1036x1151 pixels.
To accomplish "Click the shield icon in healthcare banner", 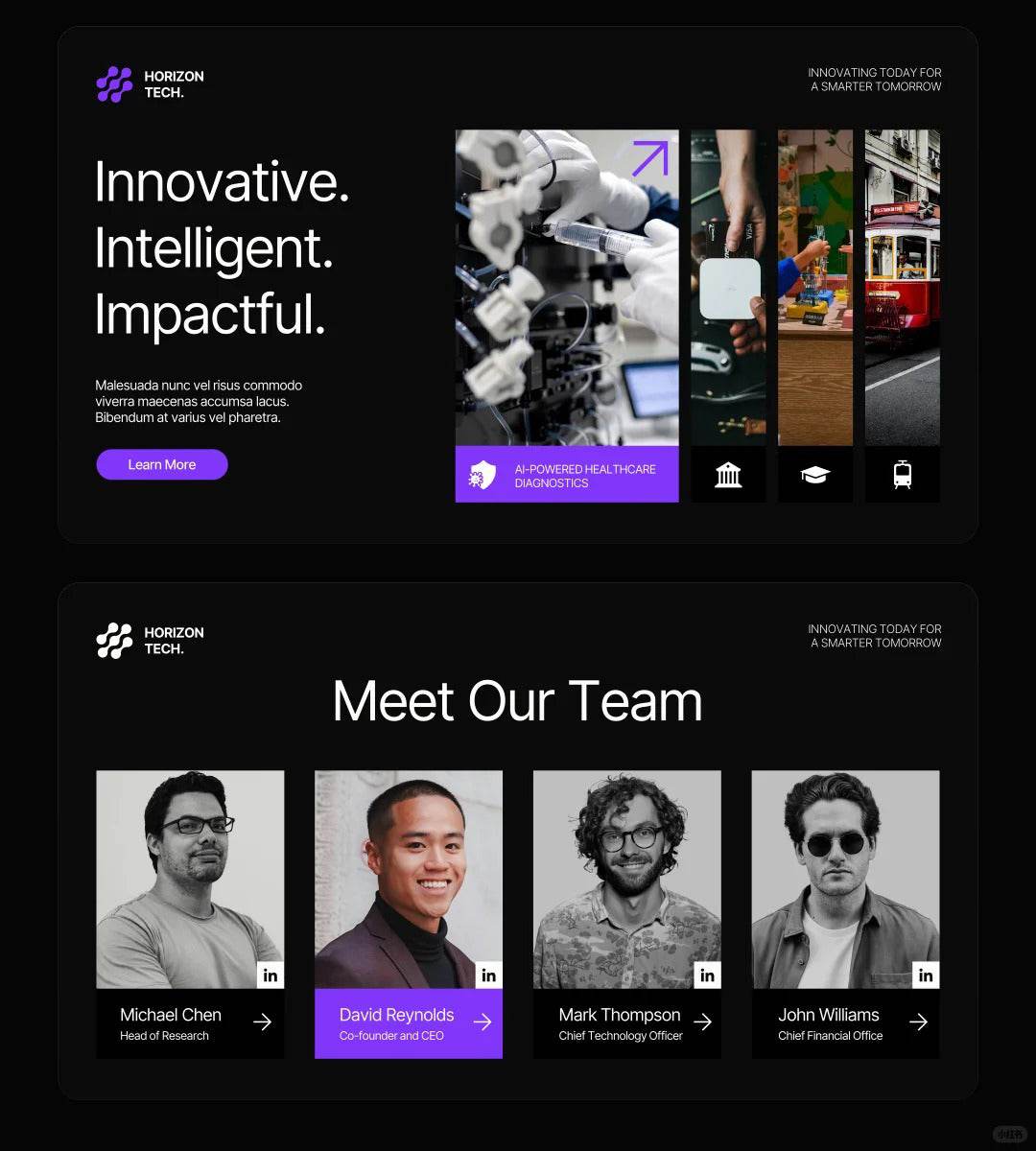I will (482, 475).
